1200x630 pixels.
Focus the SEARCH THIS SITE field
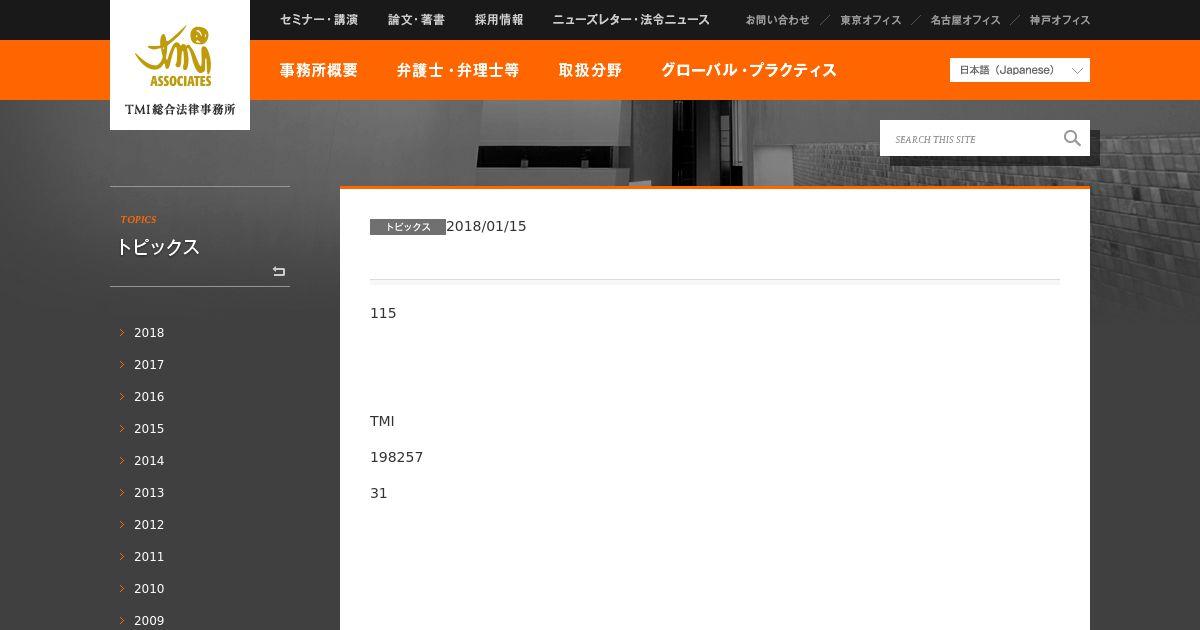click(x=970, y=139)
